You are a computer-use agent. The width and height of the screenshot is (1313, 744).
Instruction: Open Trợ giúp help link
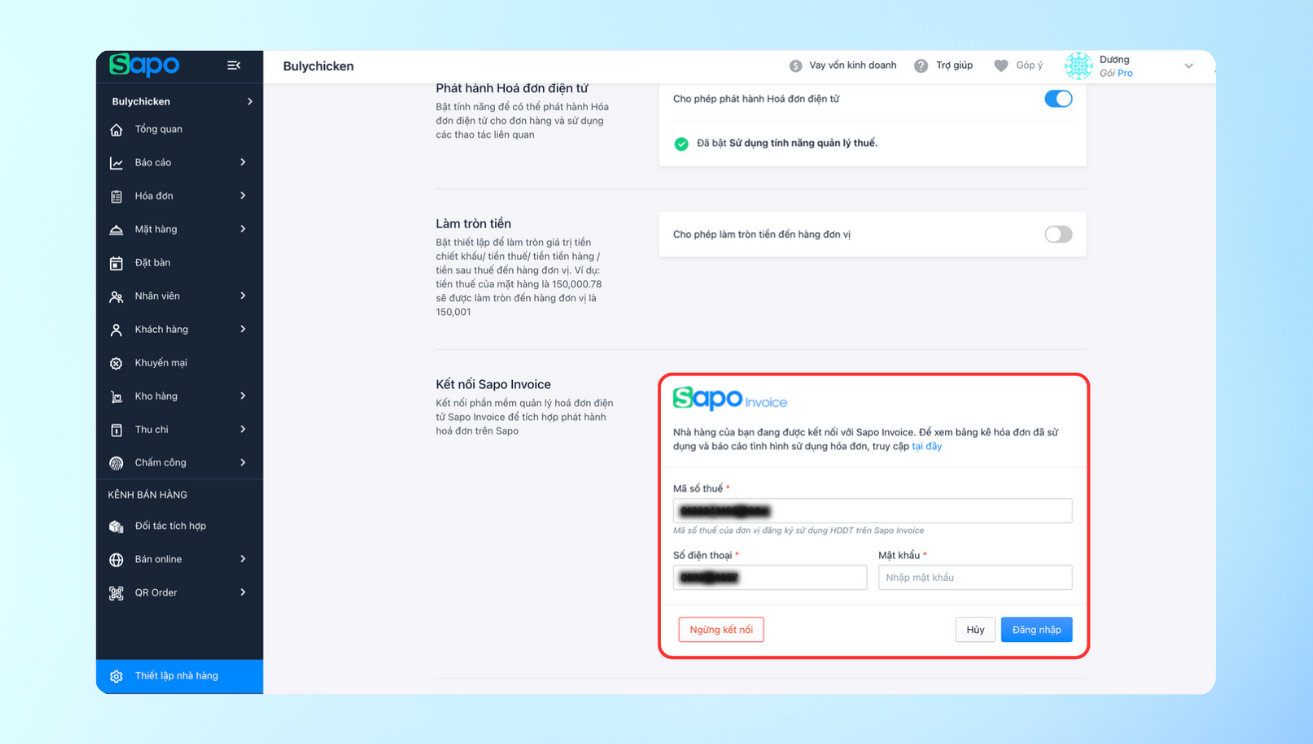[x=955, y=66]
